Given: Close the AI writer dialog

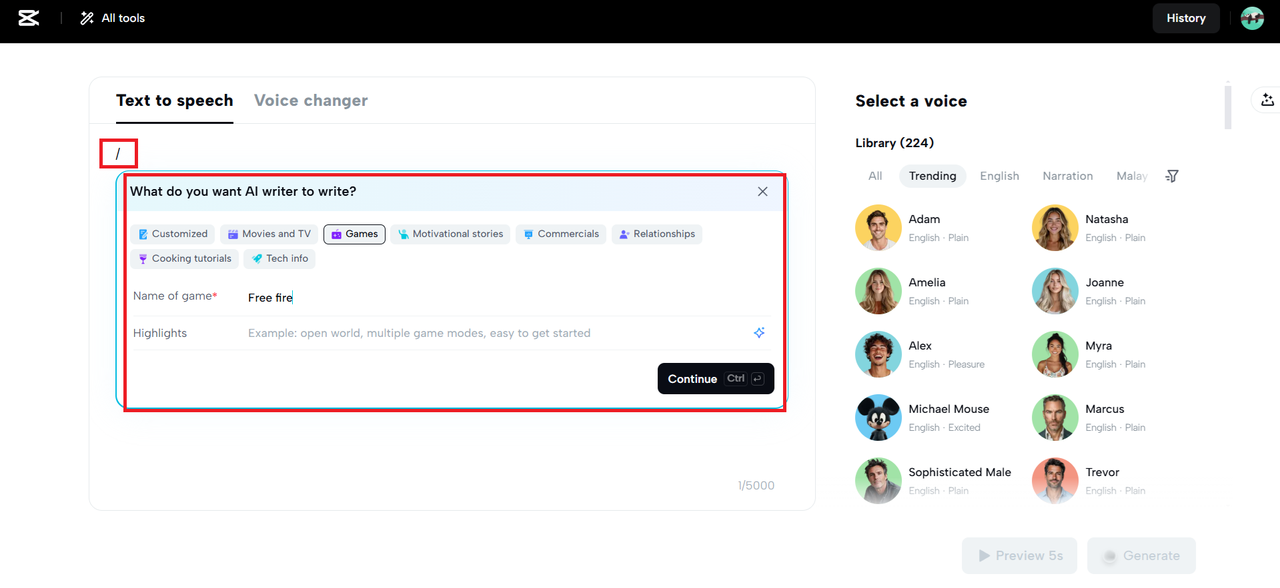Looking at the screenshot, I should [x=763, y=191].
